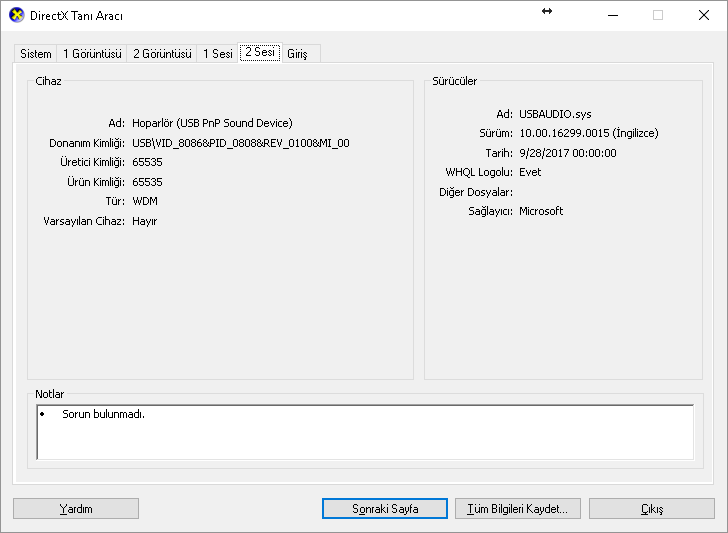Open the 1 Görüntüsü tab
Viewport: 728px width, 533px height.
coord(92,54)
